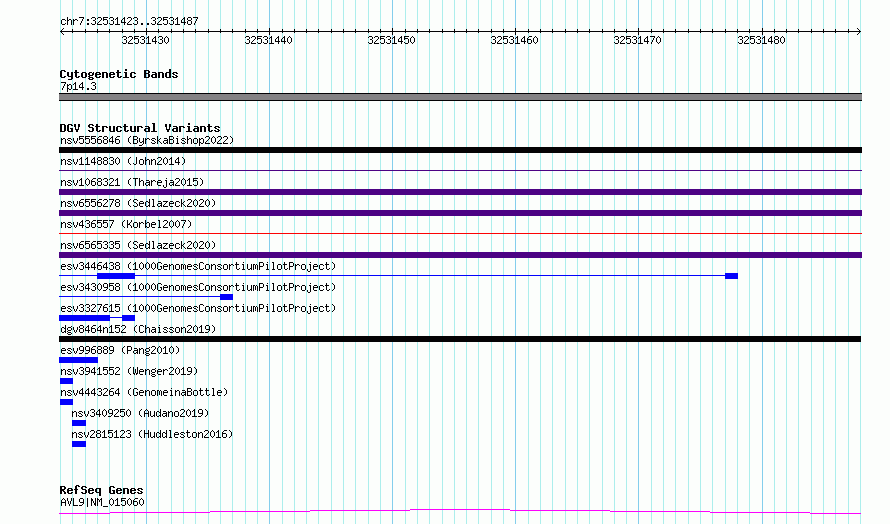This screenshot has height=524, width=890.
Task: Select dgv8464n152 (Chaisson2019) label
Action: point(138,329)
